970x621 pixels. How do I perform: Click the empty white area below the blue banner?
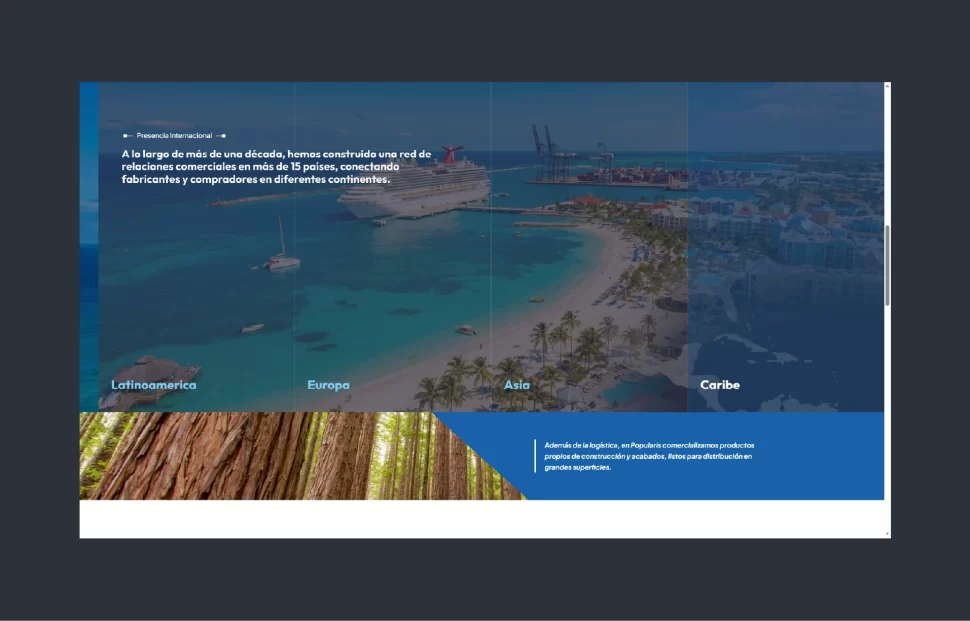[x=480, y=519]
